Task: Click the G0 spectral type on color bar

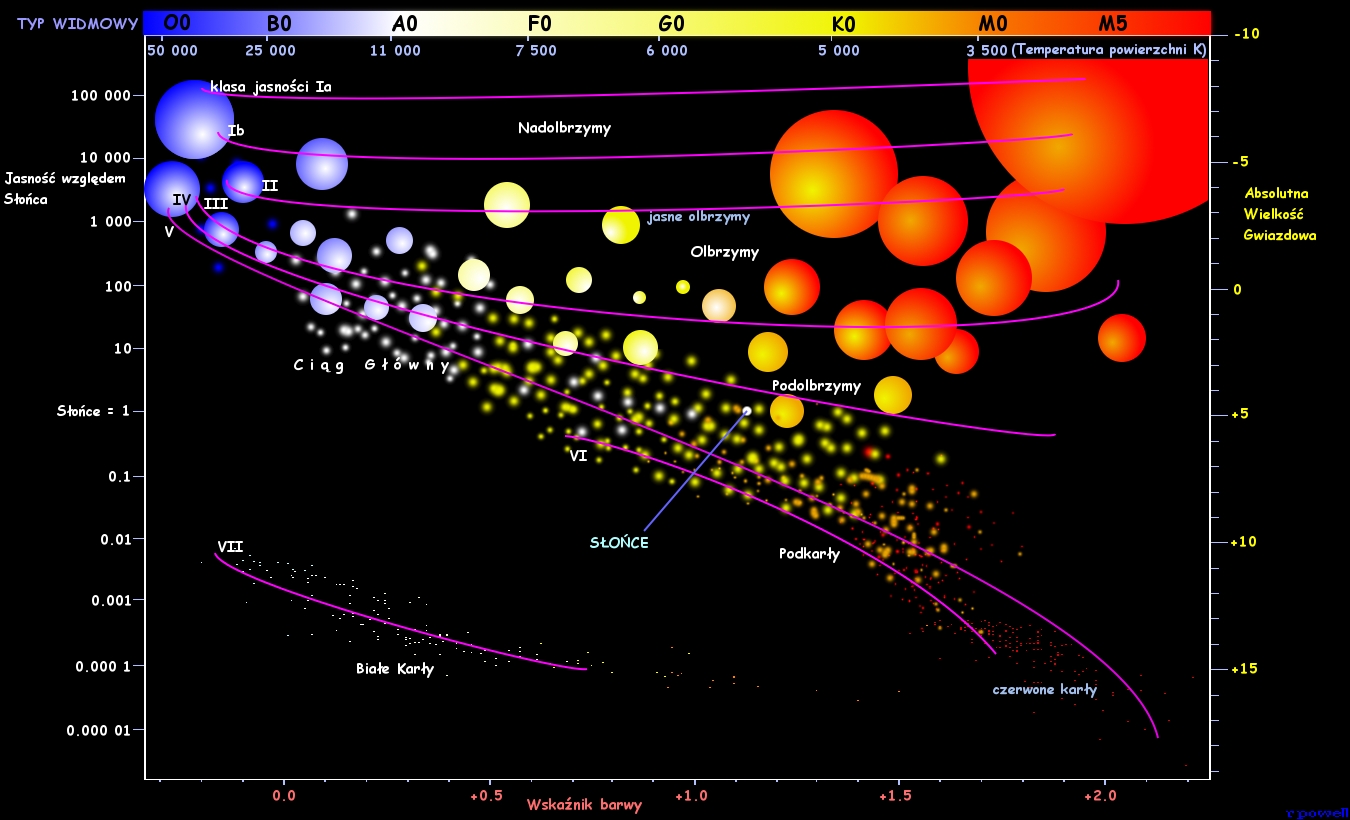Action: (672, 23)
